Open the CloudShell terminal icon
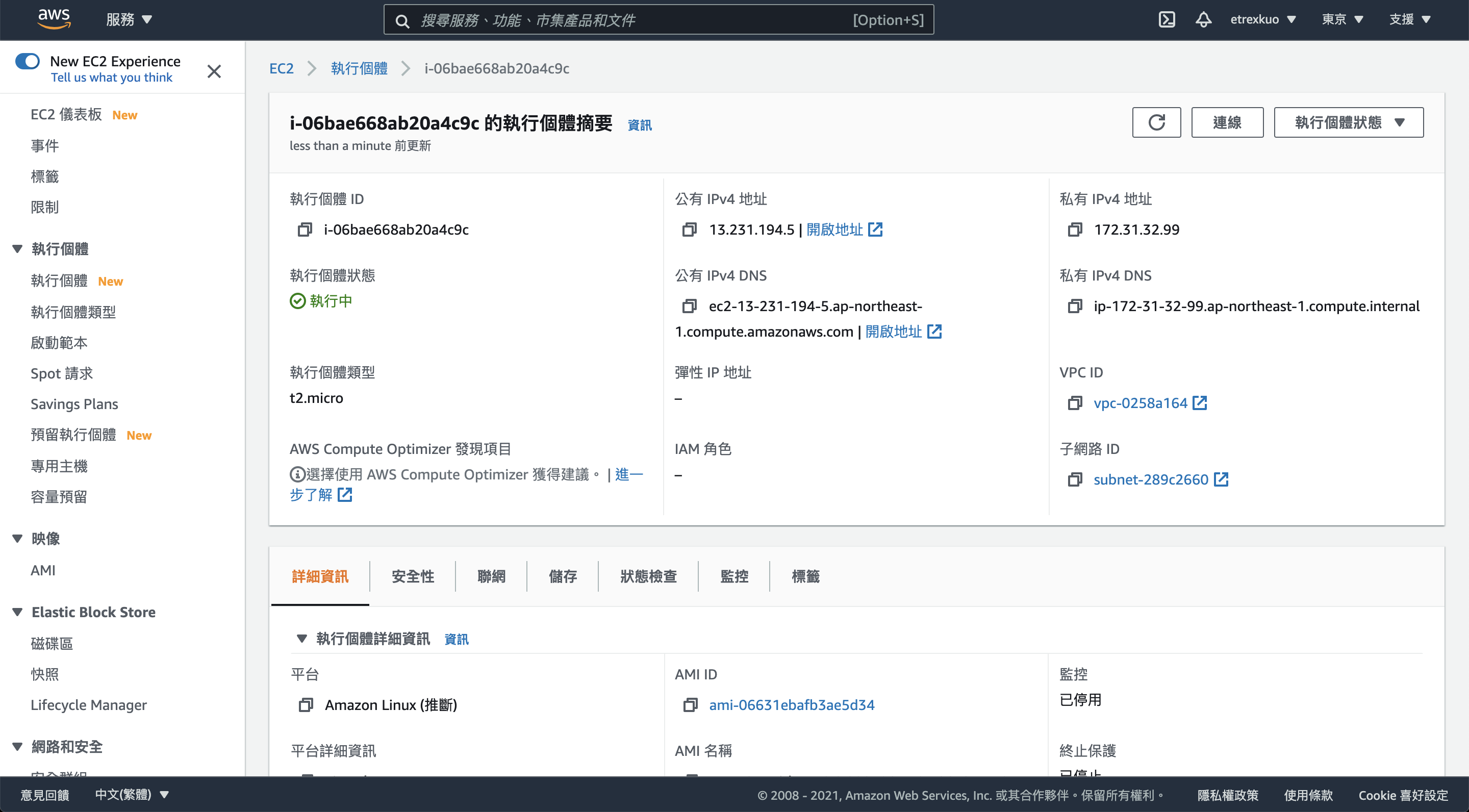 click(1167, 19)
